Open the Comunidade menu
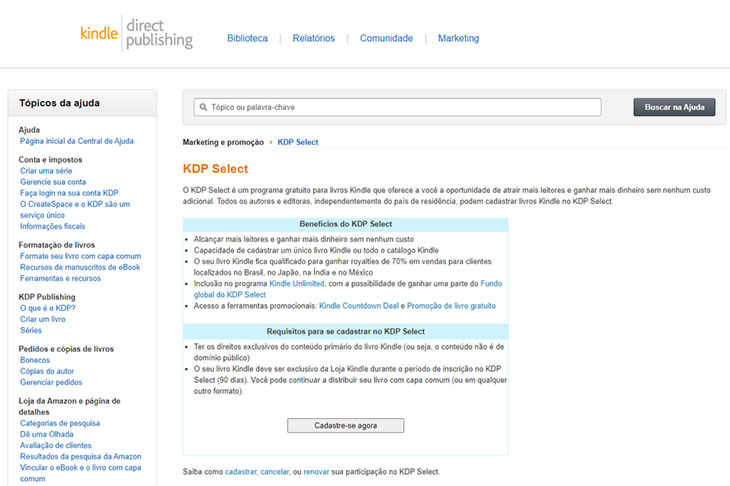This screenshot has width=730, height=486. coord(386,38)
